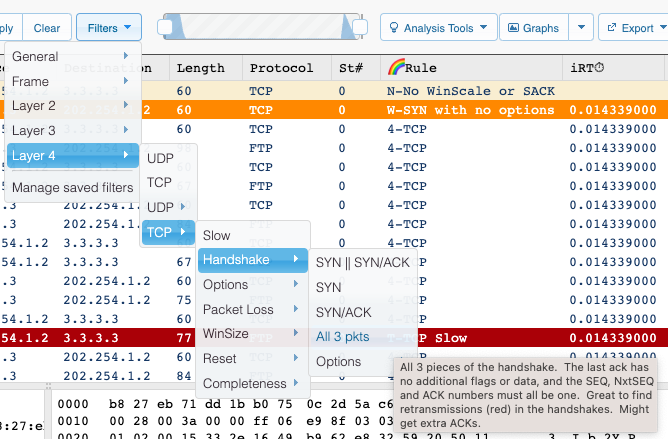This screenshot has width=668, height=439.
Task: Open the Analysis Tools dropdown
Action: pyautogui.click(x=438, y=28)
